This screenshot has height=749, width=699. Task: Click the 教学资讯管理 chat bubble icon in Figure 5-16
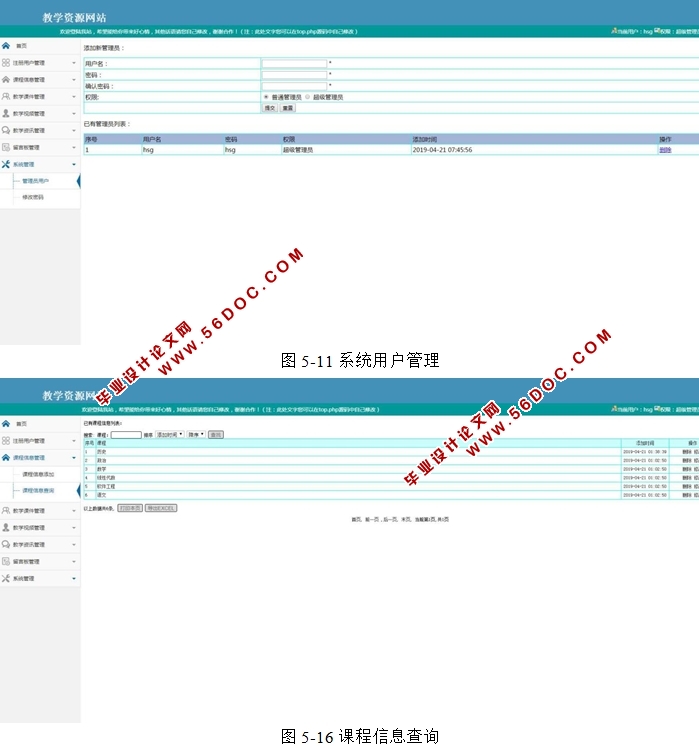point(6,544)
